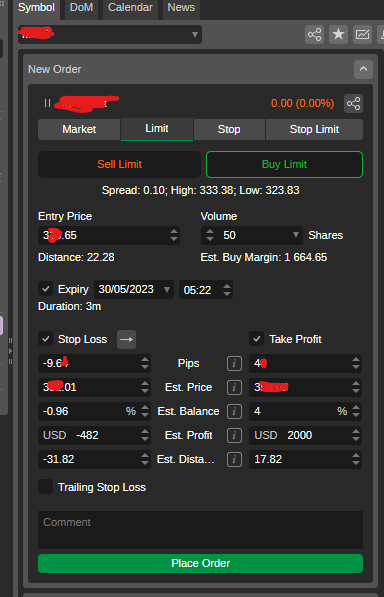The height and width of the screenshot is (597, 384).
Task: Add symbol to favorites with star icon
Action: (338, 35)
